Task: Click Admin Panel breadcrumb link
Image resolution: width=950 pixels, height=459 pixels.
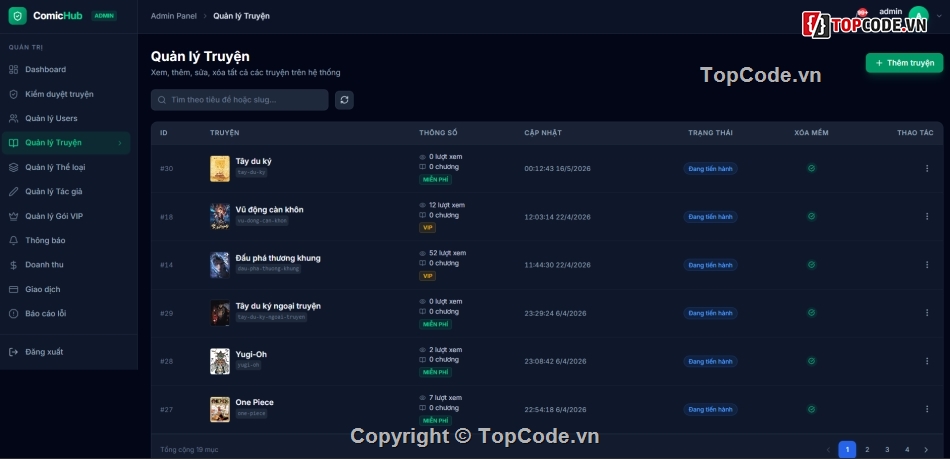Action: point(173,16)
